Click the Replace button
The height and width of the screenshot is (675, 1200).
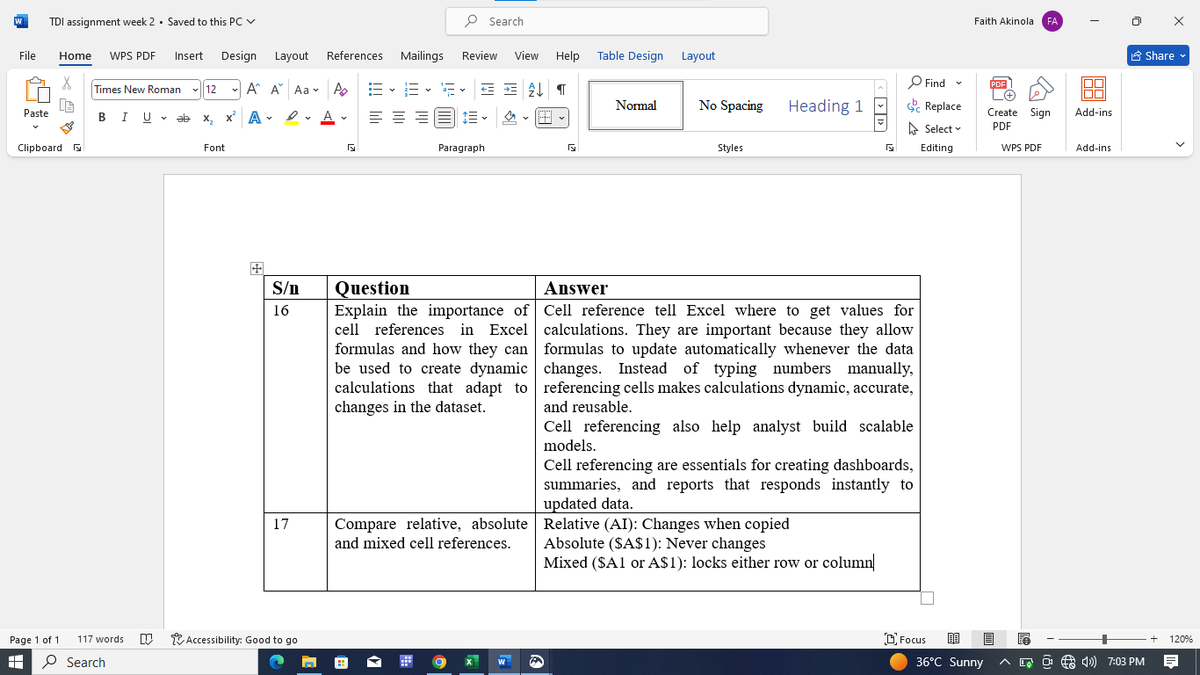[934, 106]
